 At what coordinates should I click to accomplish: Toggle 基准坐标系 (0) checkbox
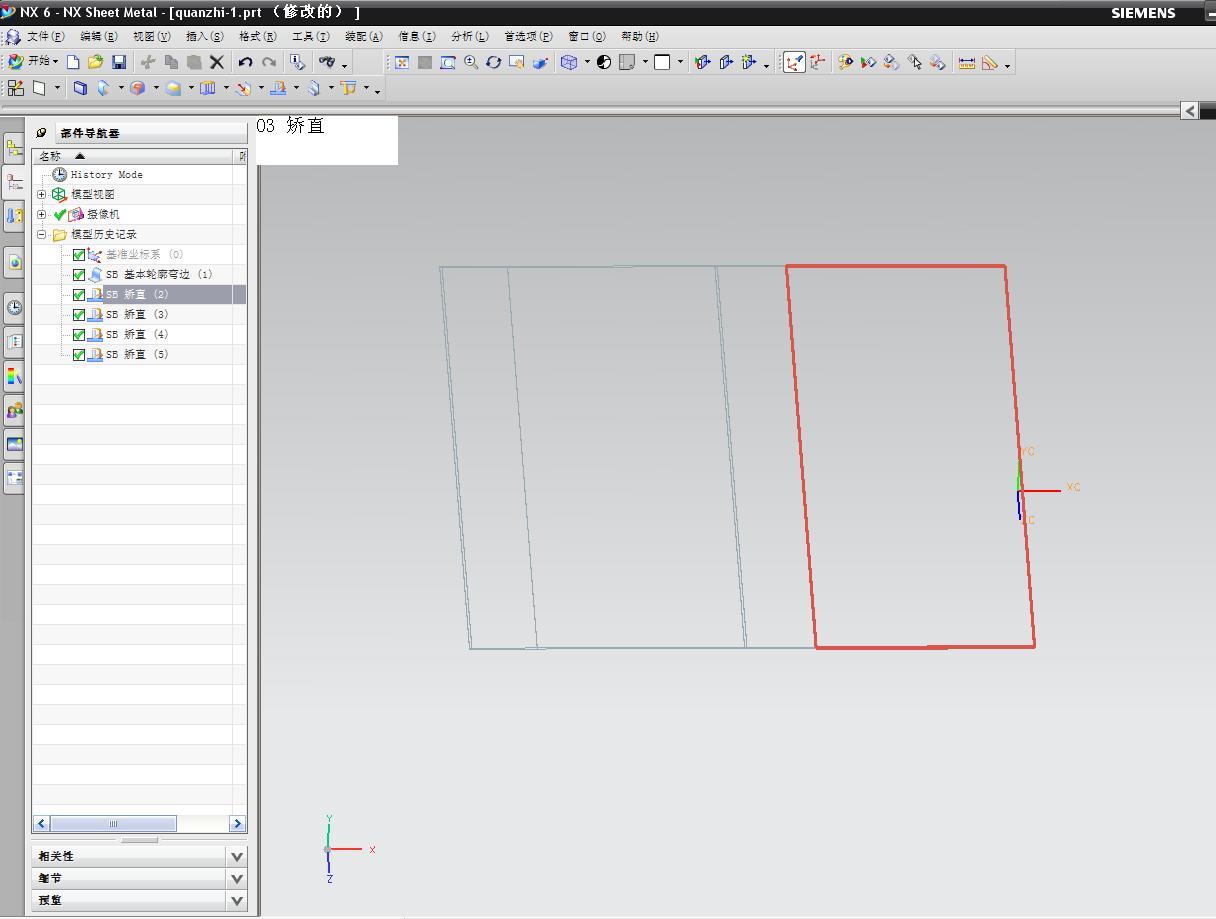pyautogui.click(x=79, y=254)
